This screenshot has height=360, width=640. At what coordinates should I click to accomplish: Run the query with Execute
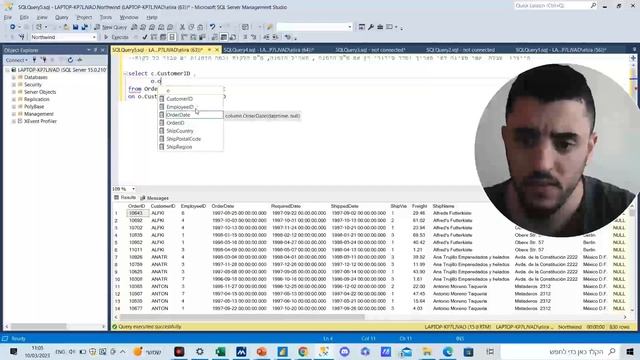[116, 37]
